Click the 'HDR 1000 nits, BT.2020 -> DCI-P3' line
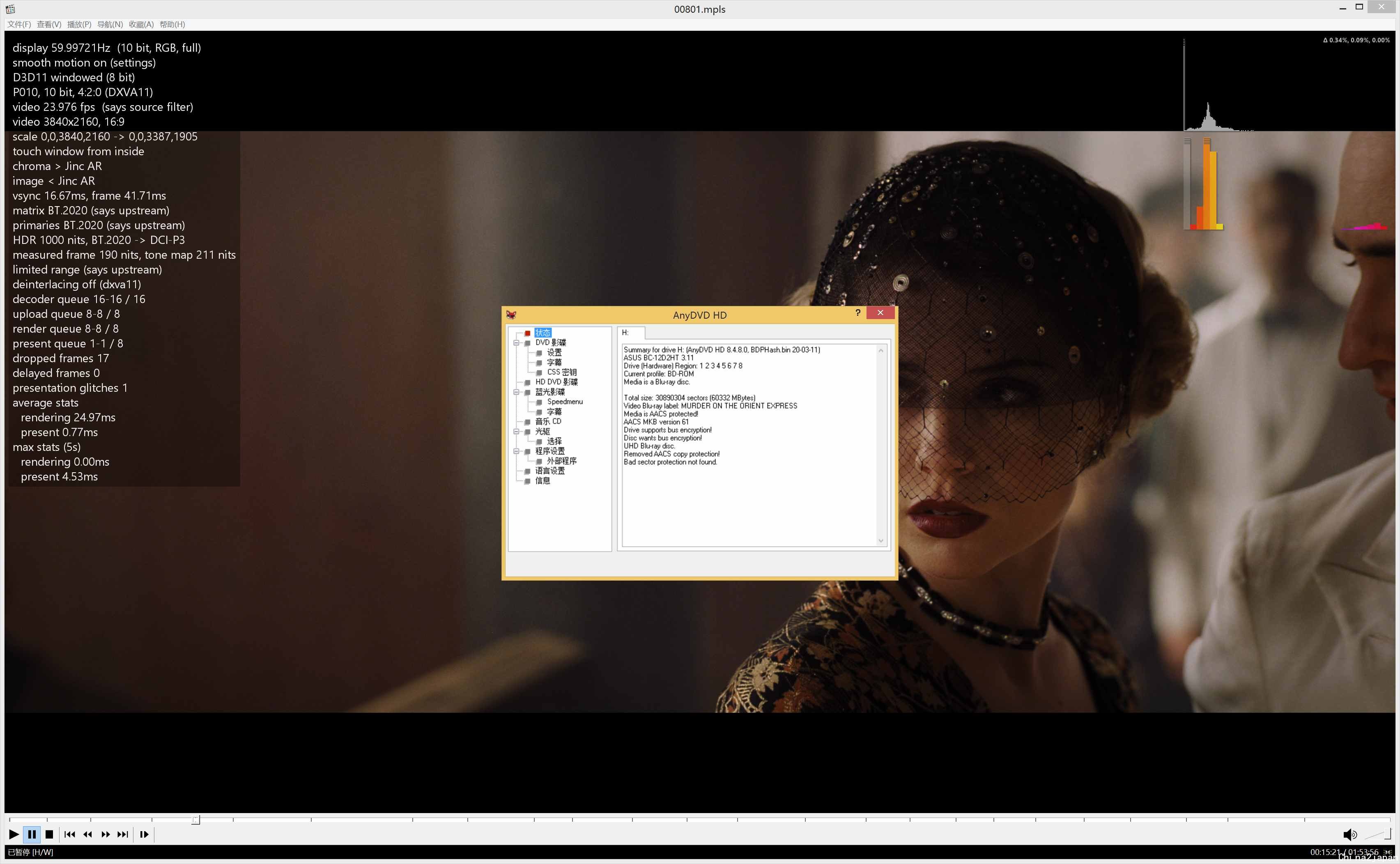This screenshot has width=1400, height=864. pos(99,240)
